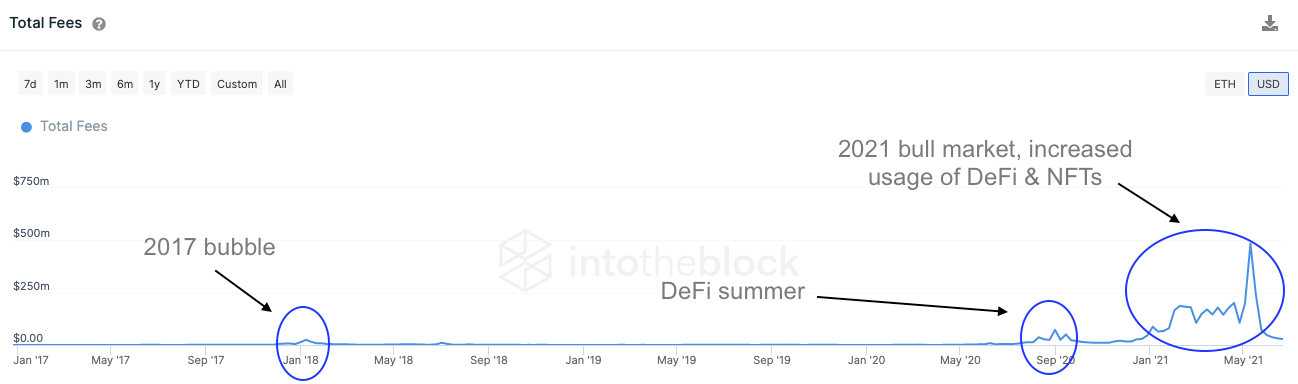1298x384 pixels.
Task: Click the Jan '18 fee spike
Action: [305, 340]
